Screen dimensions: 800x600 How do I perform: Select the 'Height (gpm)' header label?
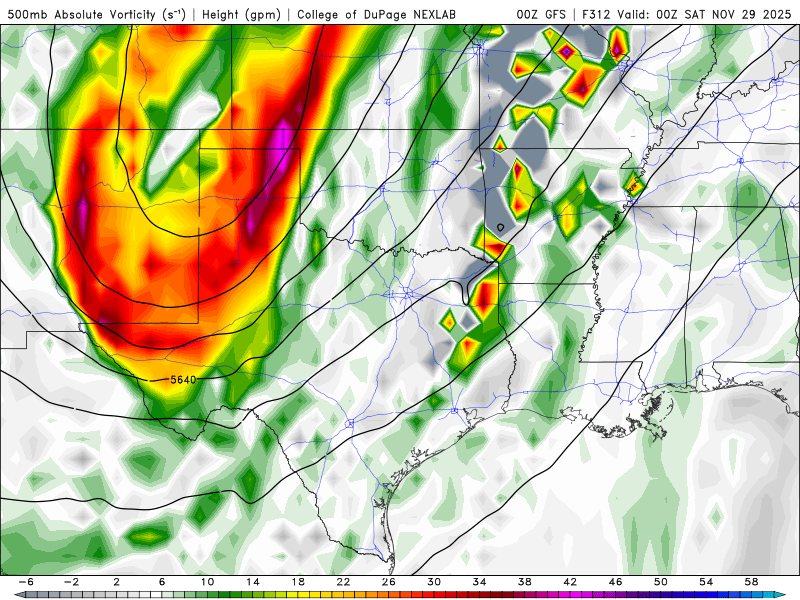click(241, 15)
